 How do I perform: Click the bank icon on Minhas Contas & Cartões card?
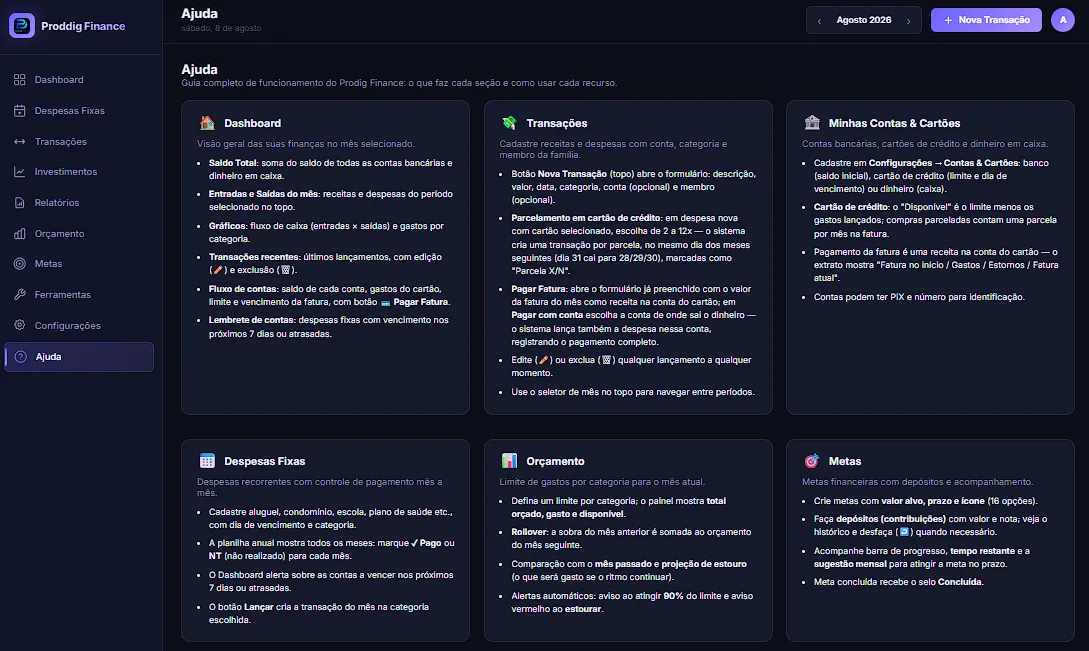(x=812, y=123)
